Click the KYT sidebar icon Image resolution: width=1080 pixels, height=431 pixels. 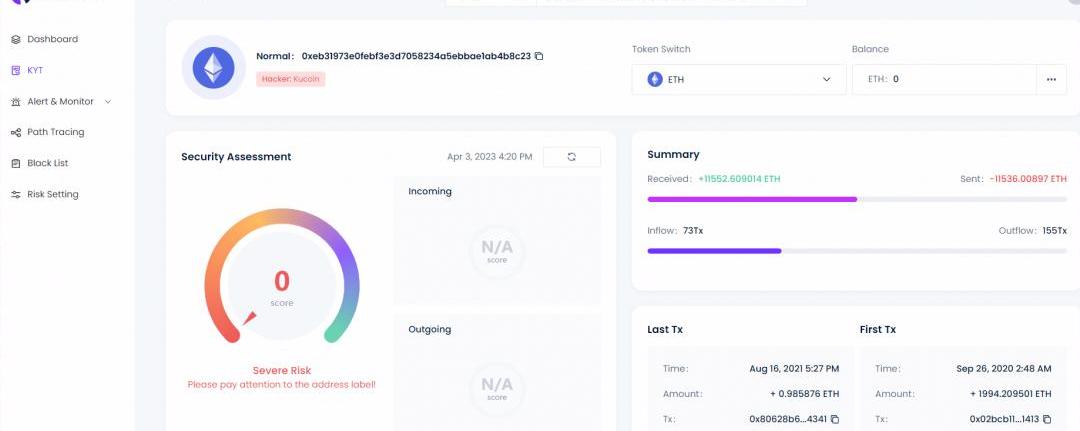(x=16, y=71)
